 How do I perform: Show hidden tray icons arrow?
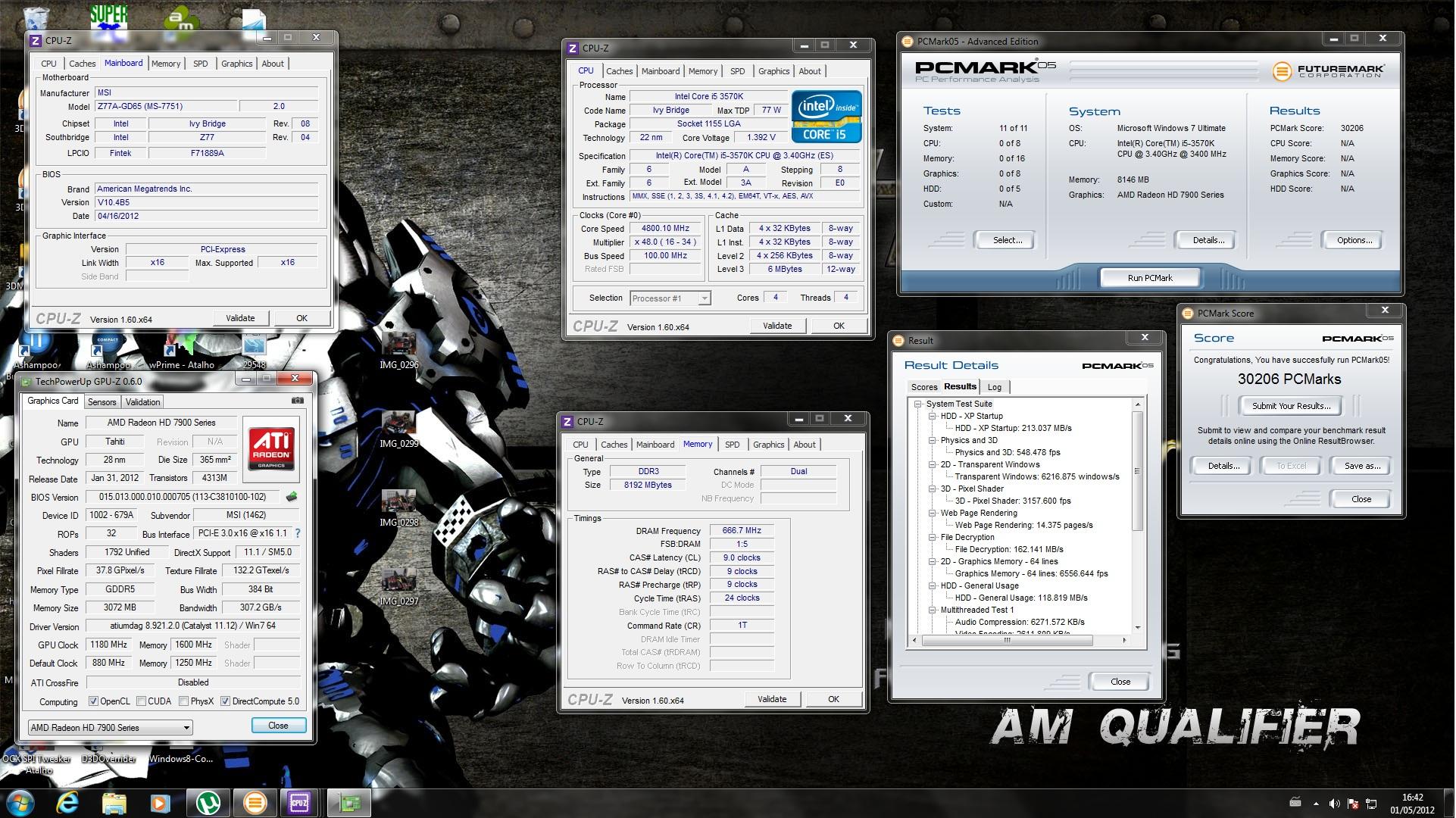point(1316,803)
